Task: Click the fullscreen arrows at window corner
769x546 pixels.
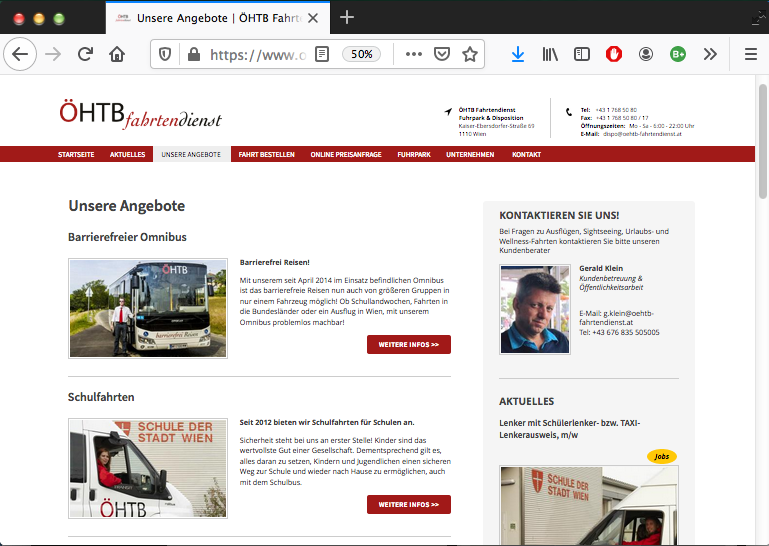Action: (759, 18)
